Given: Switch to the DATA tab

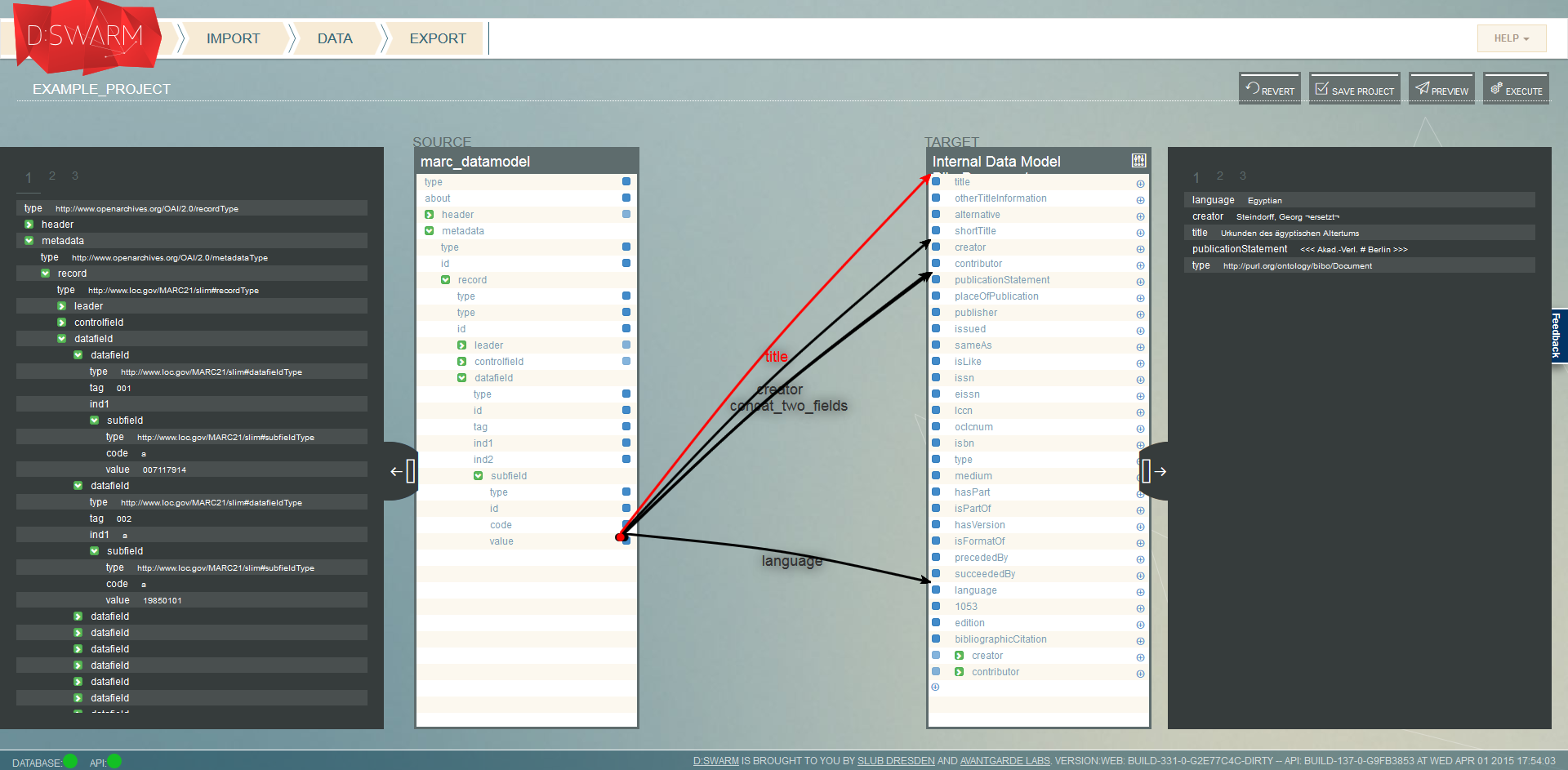Looking at the screenshot, I should [x=334, y=38].
